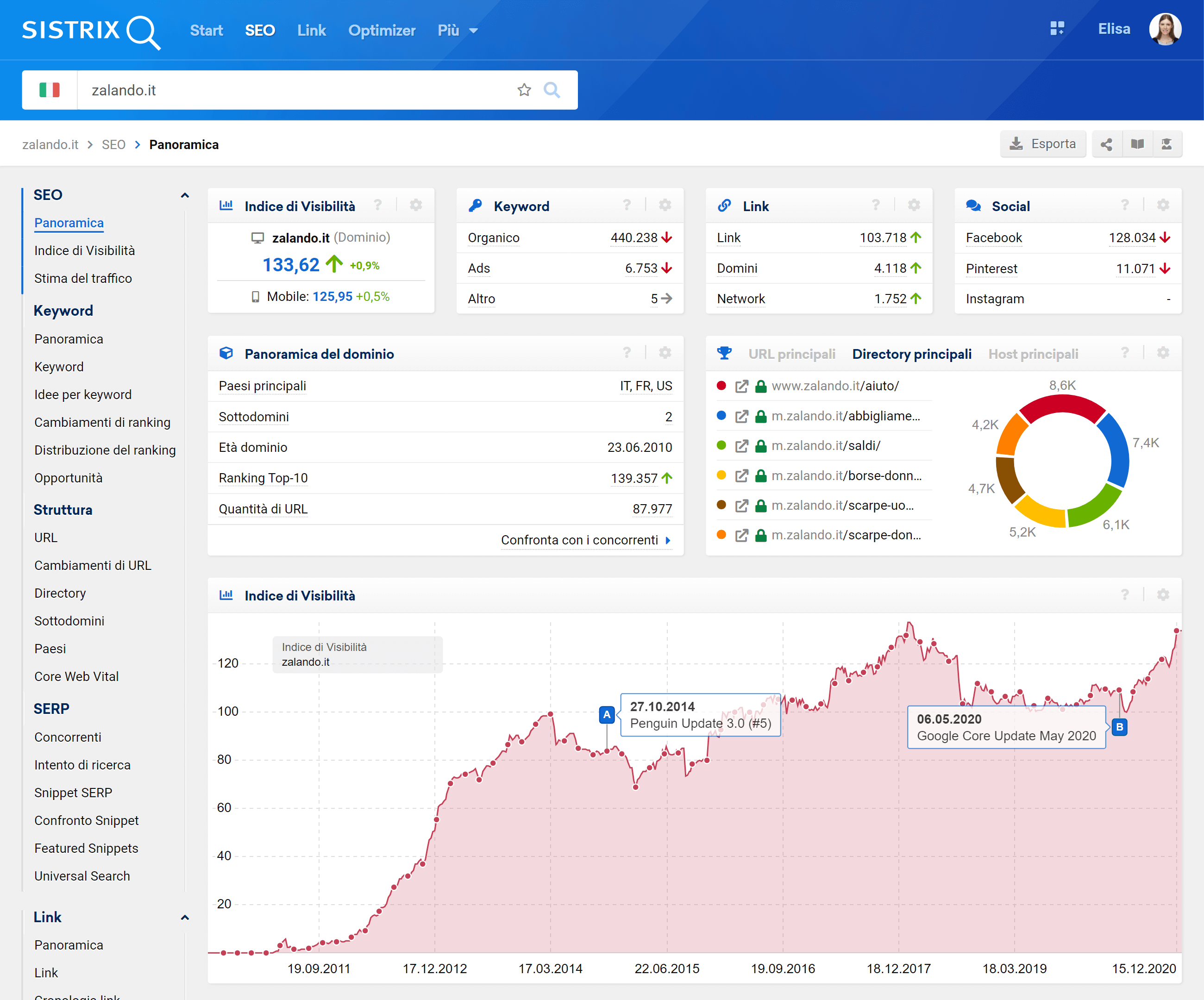Viewport: 1204px width, 1000px height.
Task: Open Social box settings gear
Action: pos(1163,205)
